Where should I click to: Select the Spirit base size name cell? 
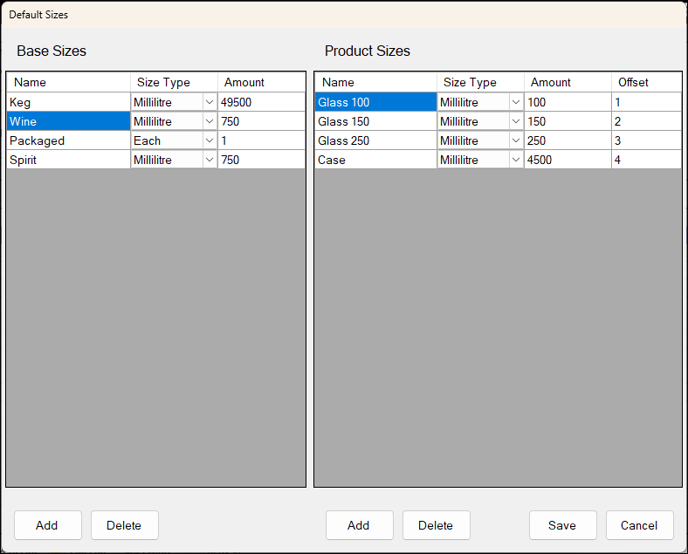tap(68, 160)
